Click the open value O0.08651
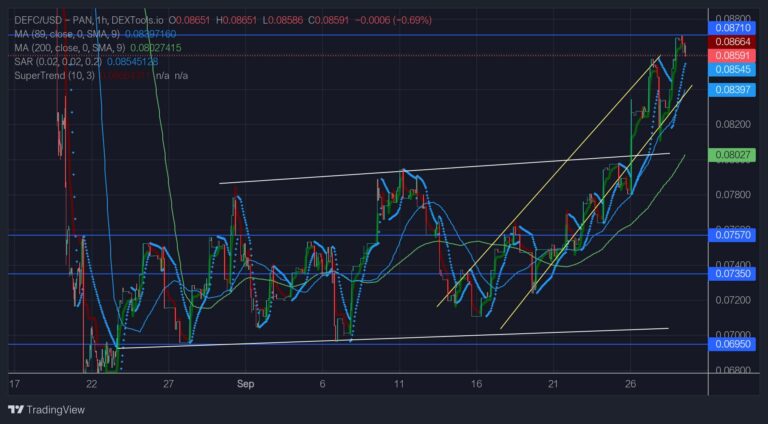The width and height of the screenshot is (768, 424). (189, 20)
